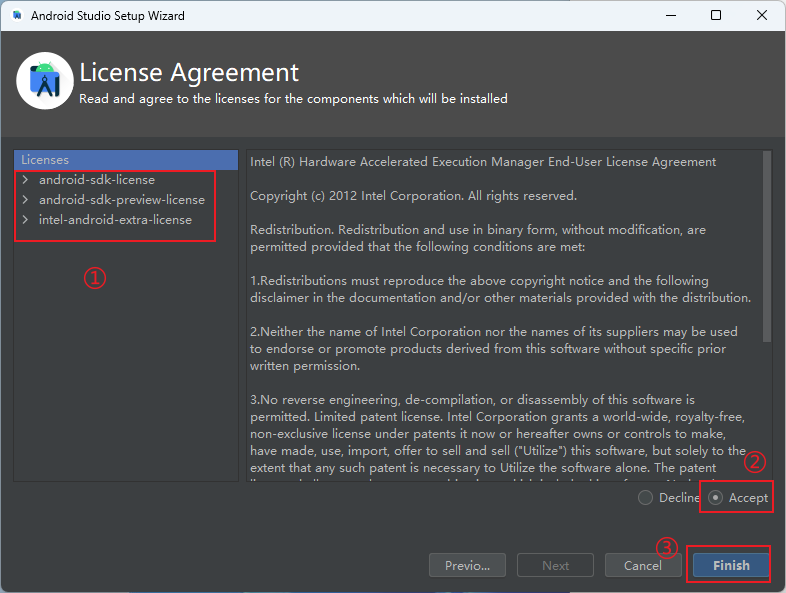Viewport: 786px width, 593px height.
Task: Go back with the Previous button
Action: 467,565
